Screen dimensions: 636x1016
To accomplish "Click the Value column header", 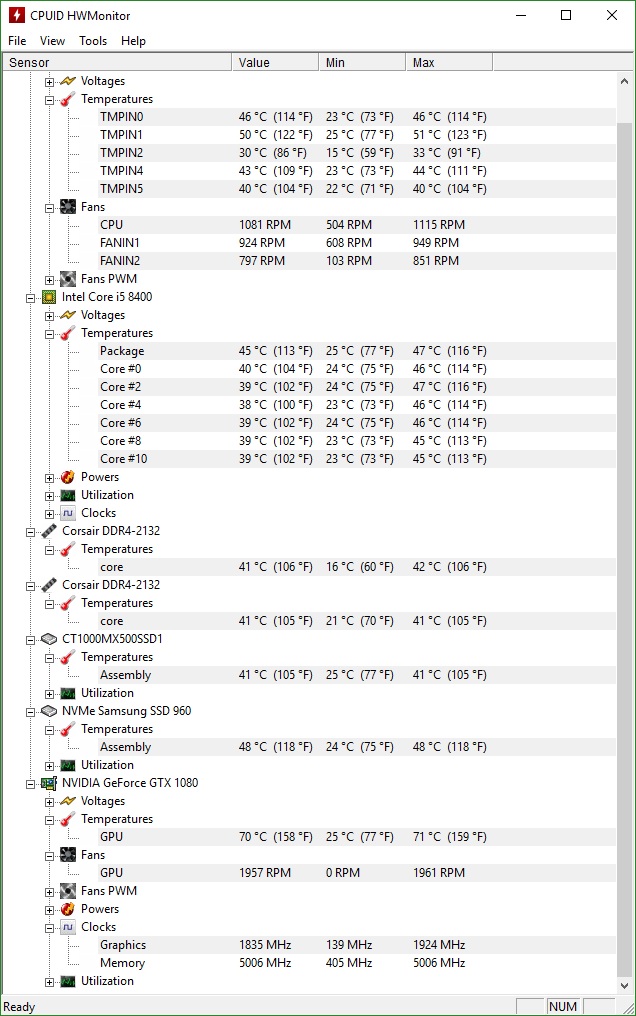I will 274,61.
